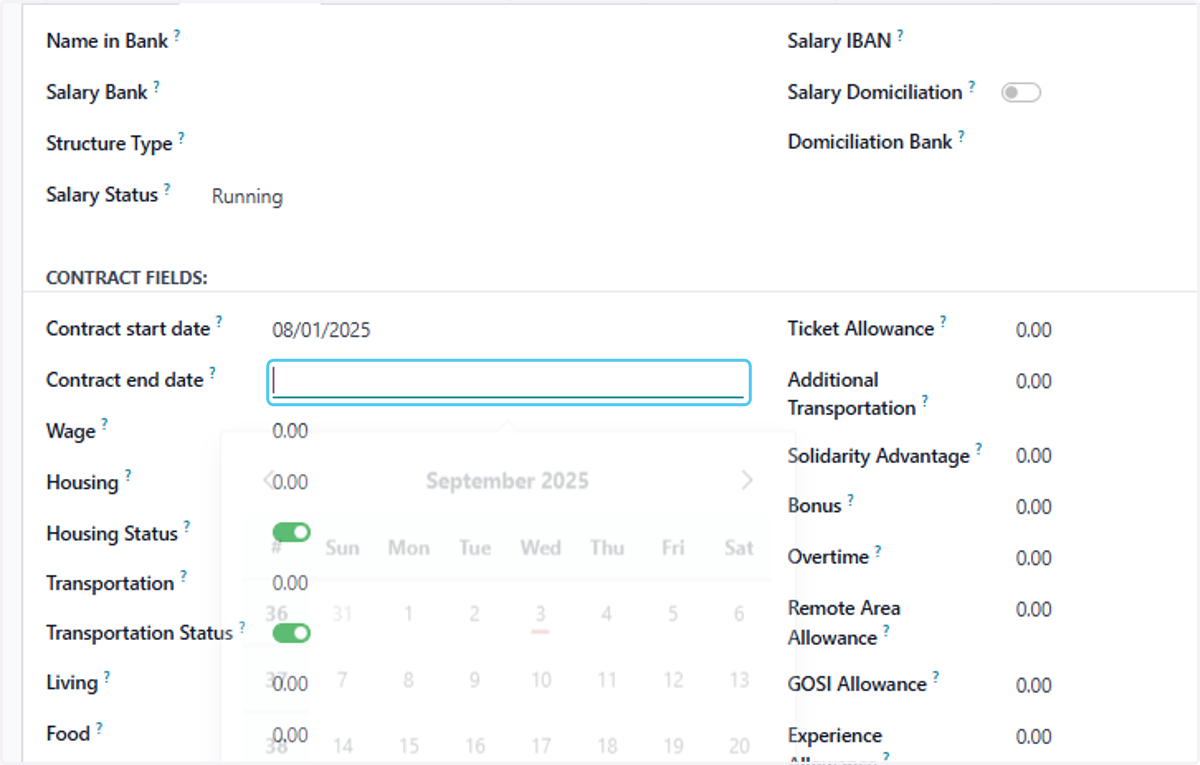Pick September 10 in the calendar

pyautogui.click(x=540, y=681)
